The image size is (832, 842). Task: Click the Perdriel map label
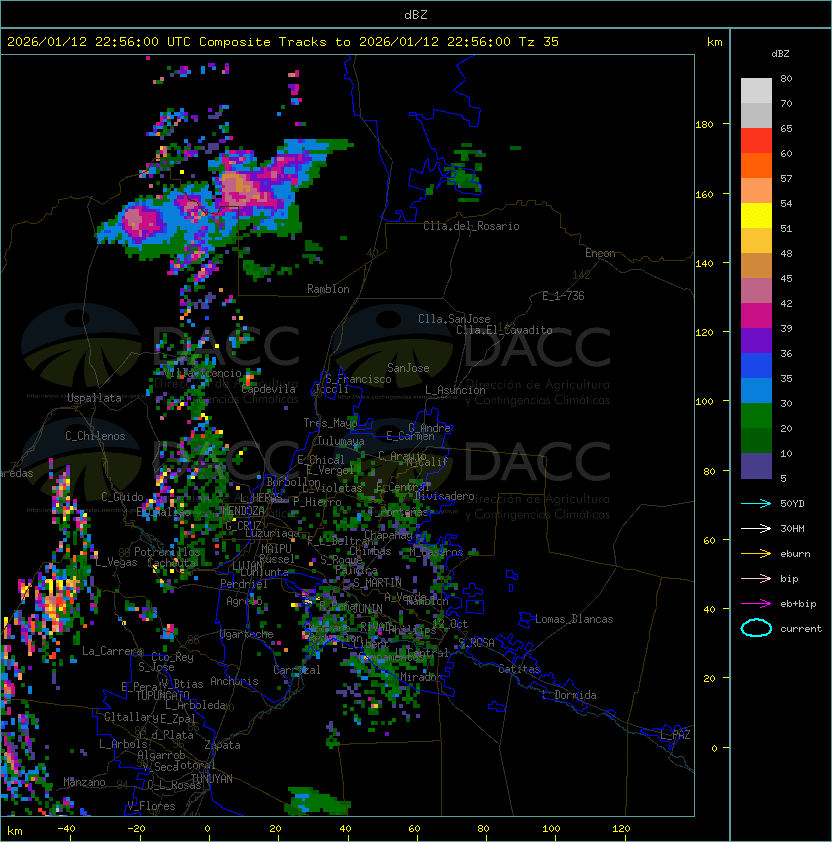(243, 584)
